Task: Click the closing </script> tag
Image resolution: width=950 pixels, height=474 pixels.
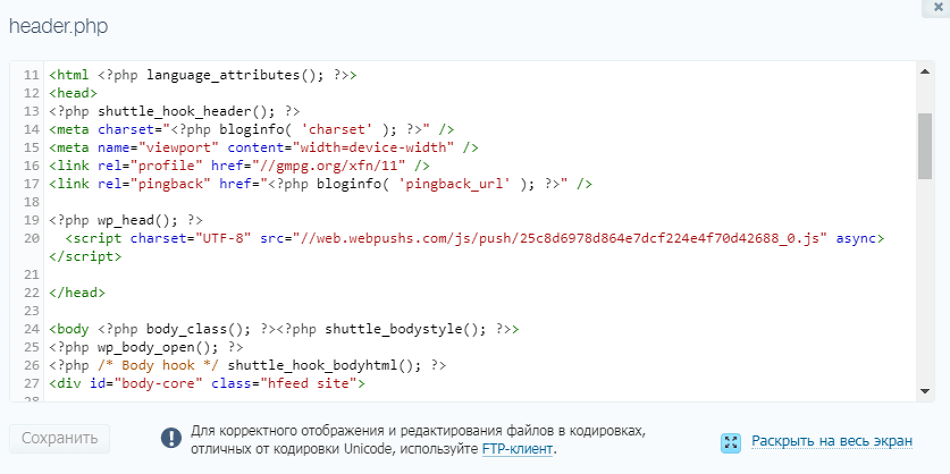Action: click(85, 257)
